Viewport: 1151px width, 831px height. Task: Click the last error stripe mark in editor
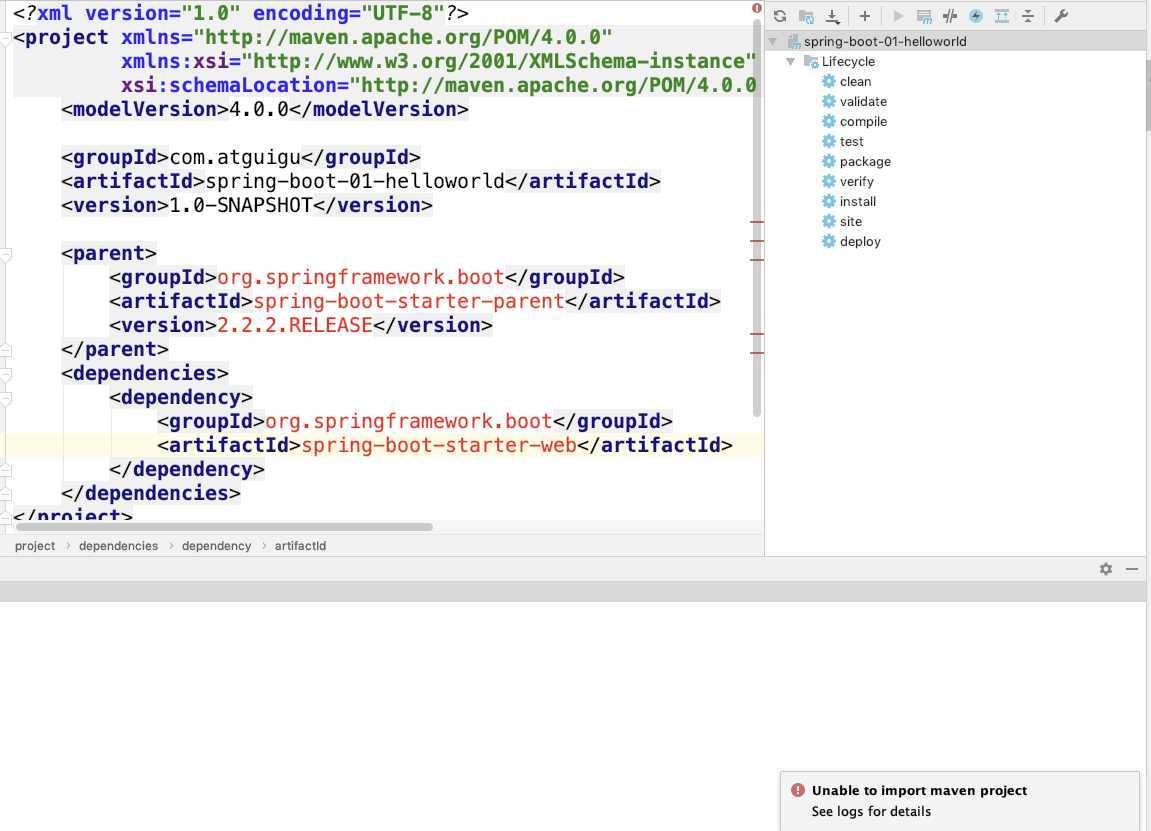(x=757, y=353)
